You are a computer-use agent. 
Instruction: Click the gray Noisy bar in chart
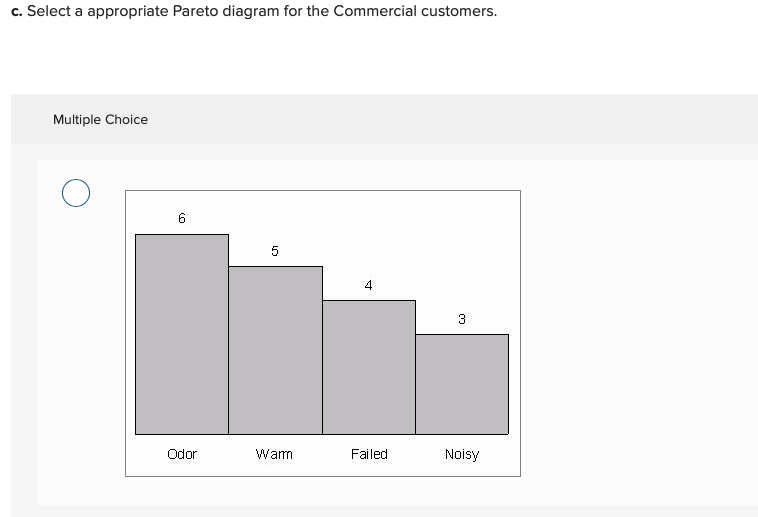pos(462,384)
